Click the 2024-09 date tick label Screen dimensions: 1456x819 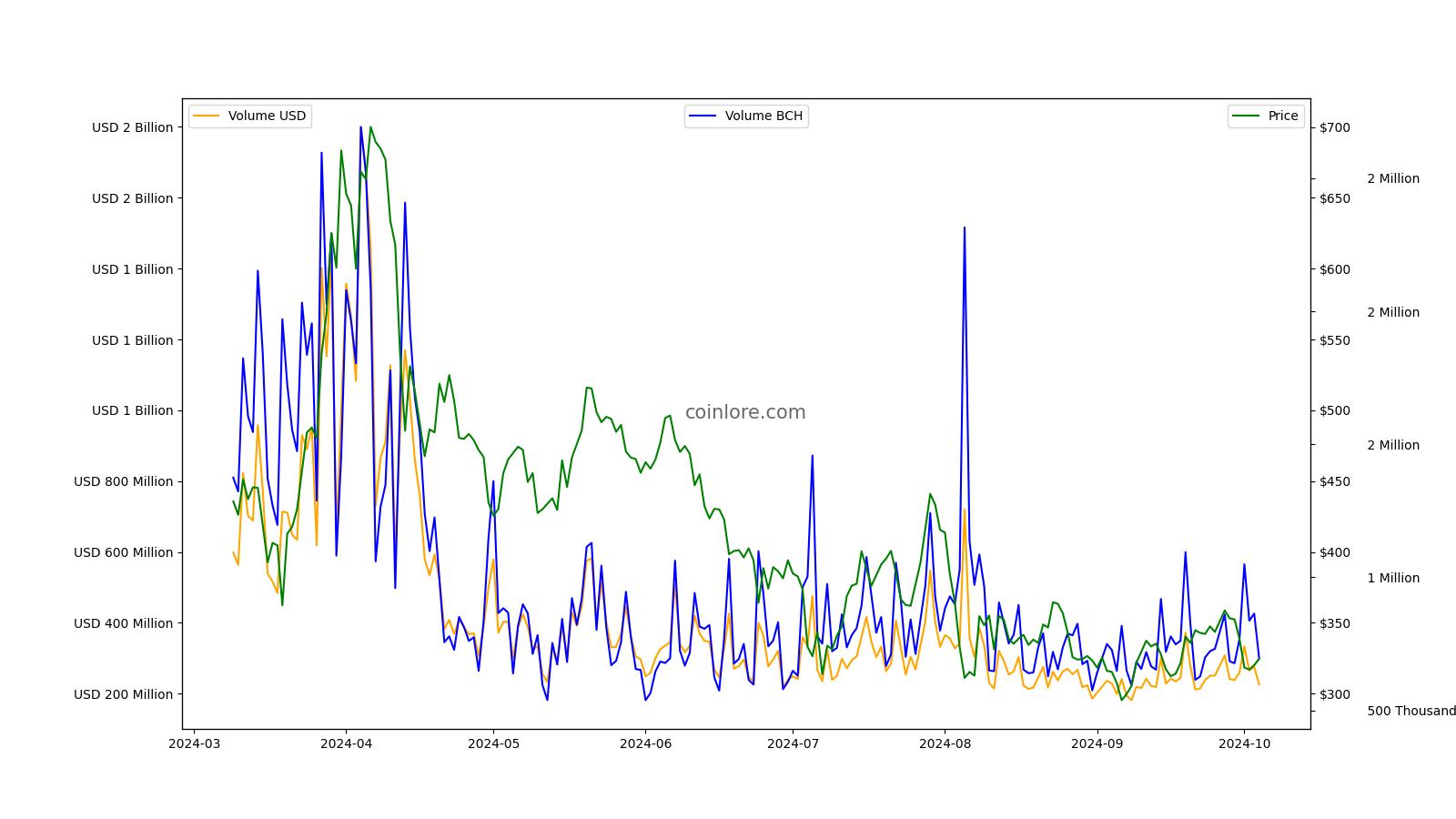[1097, 743]
